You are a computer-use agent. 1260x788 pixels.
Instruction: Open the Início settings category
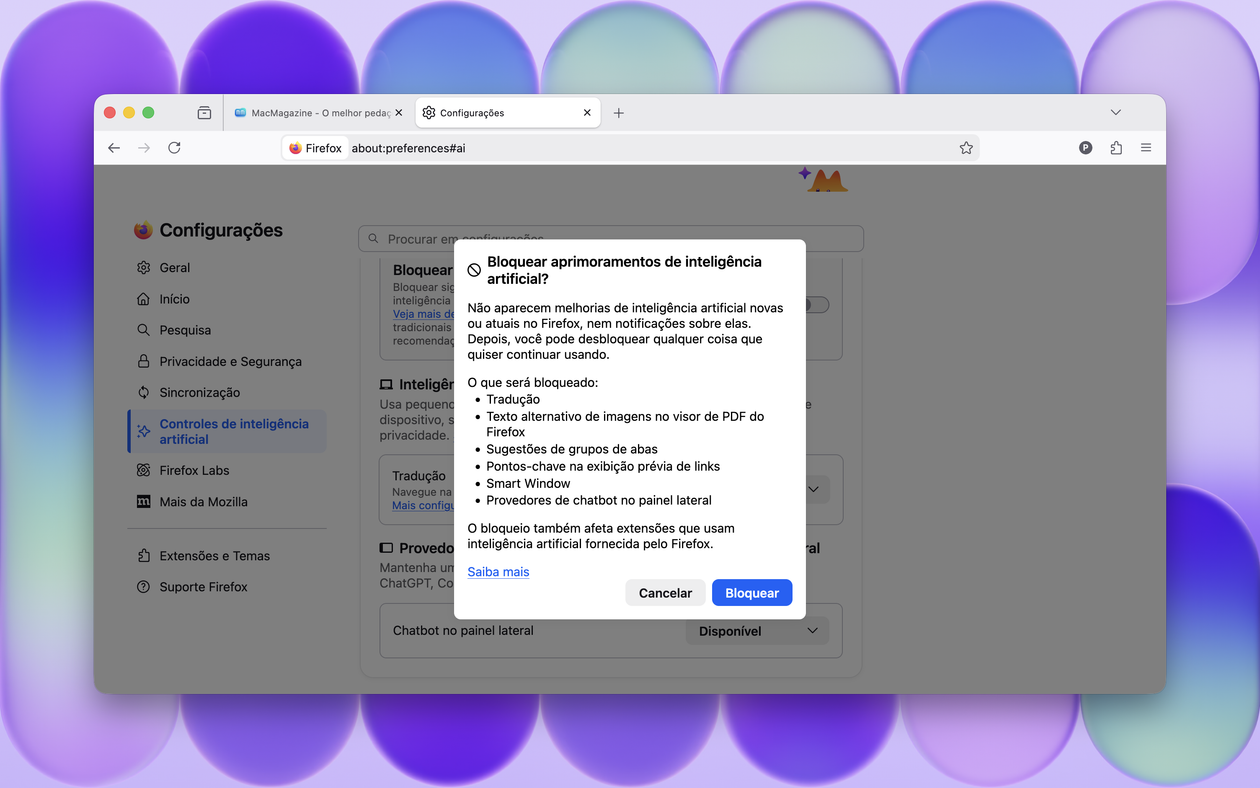coord(227,299)
